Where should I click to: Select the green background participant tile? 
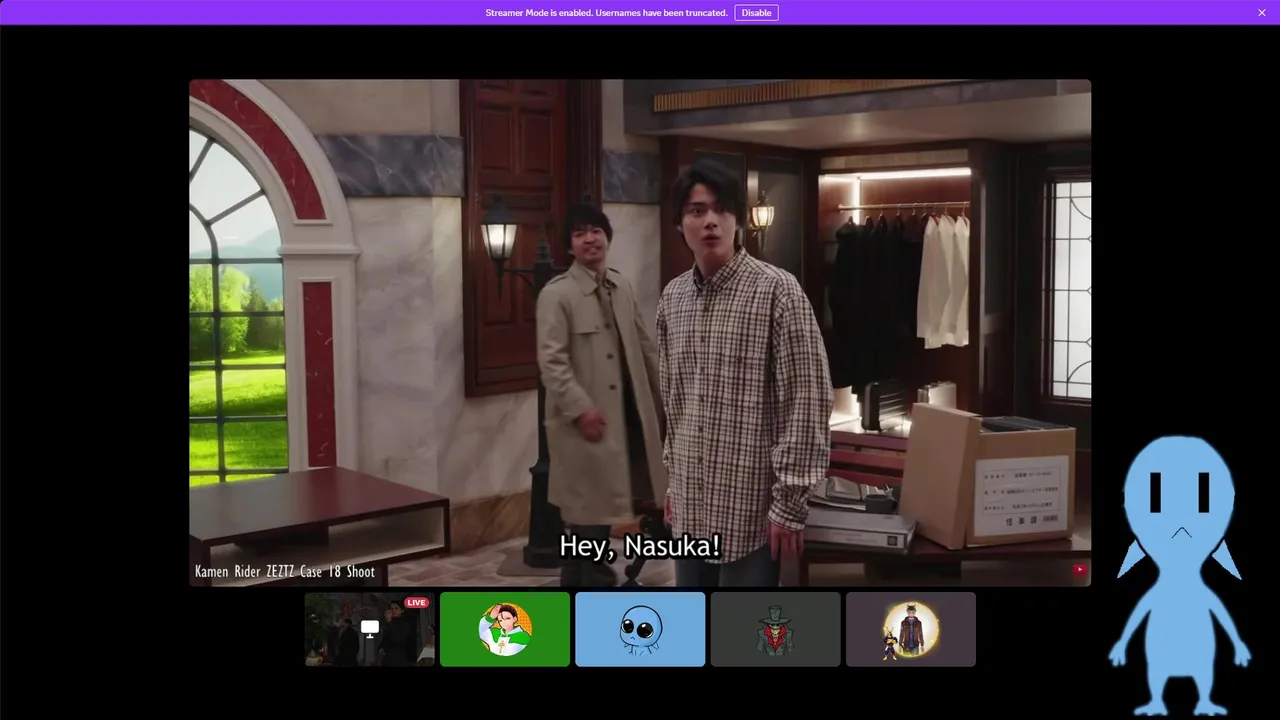(505, 629)
